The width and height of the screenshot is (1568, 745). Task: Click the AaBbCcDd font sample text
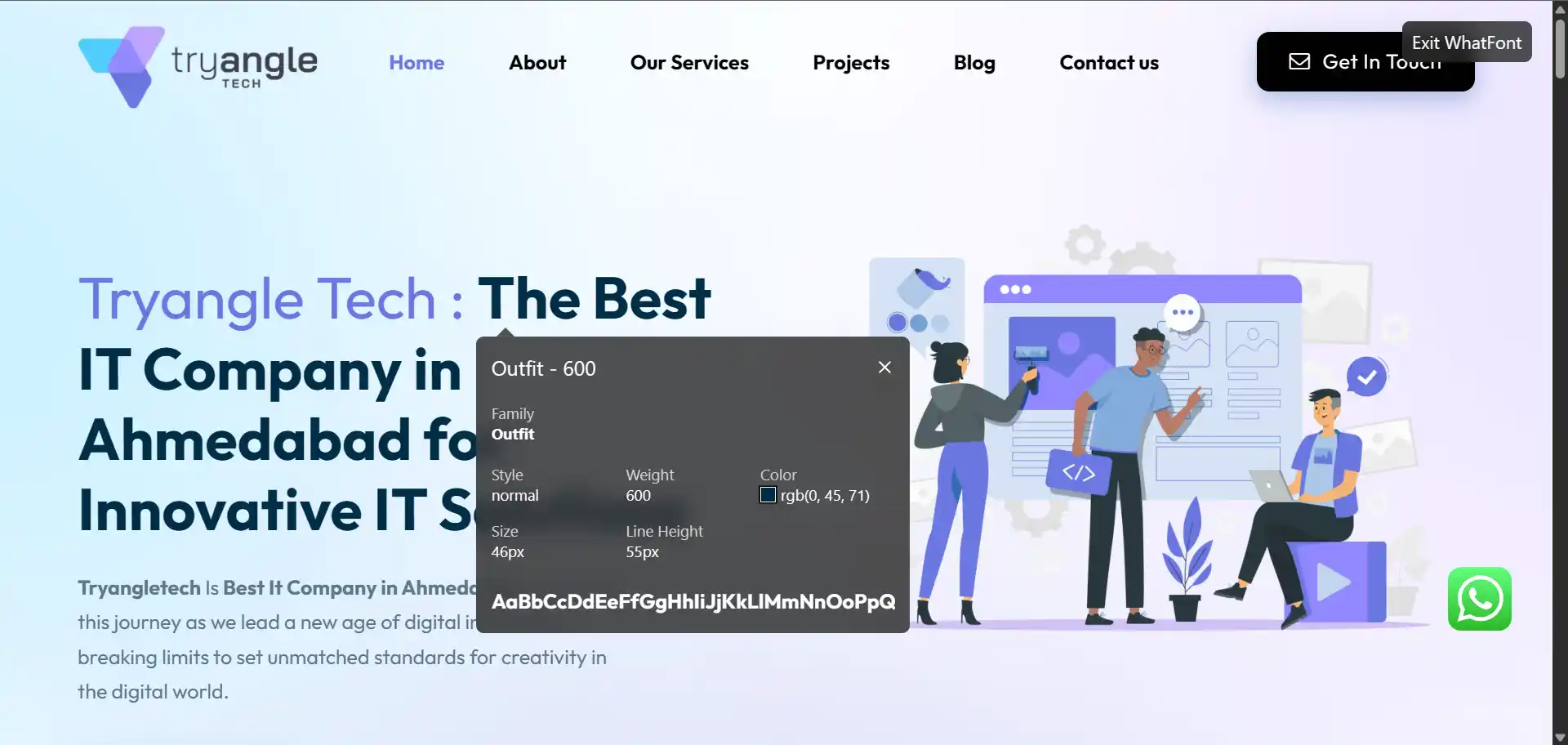[x=693, y=602]
